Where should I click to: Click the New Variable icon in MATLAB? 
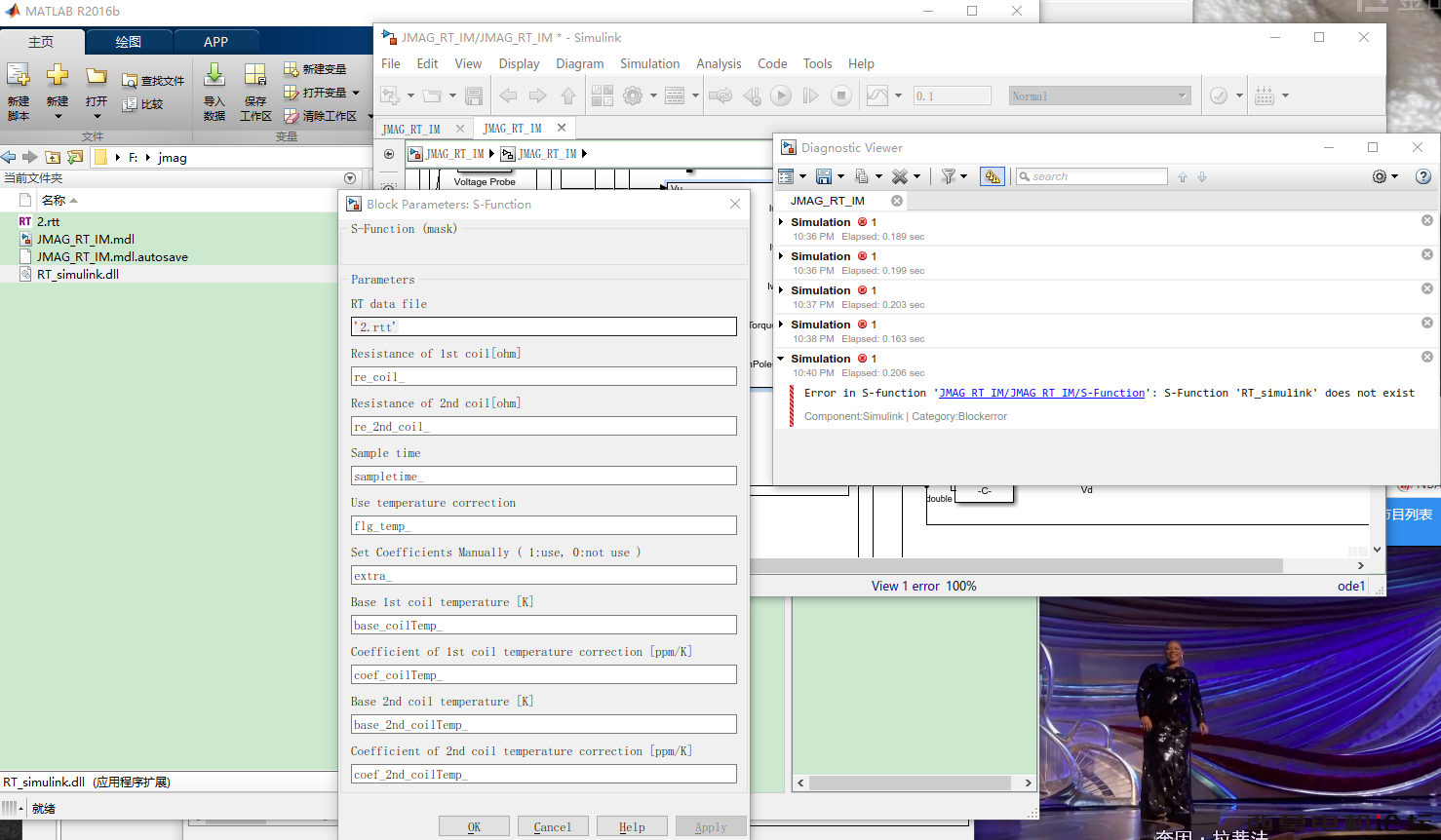coord(291,69)
